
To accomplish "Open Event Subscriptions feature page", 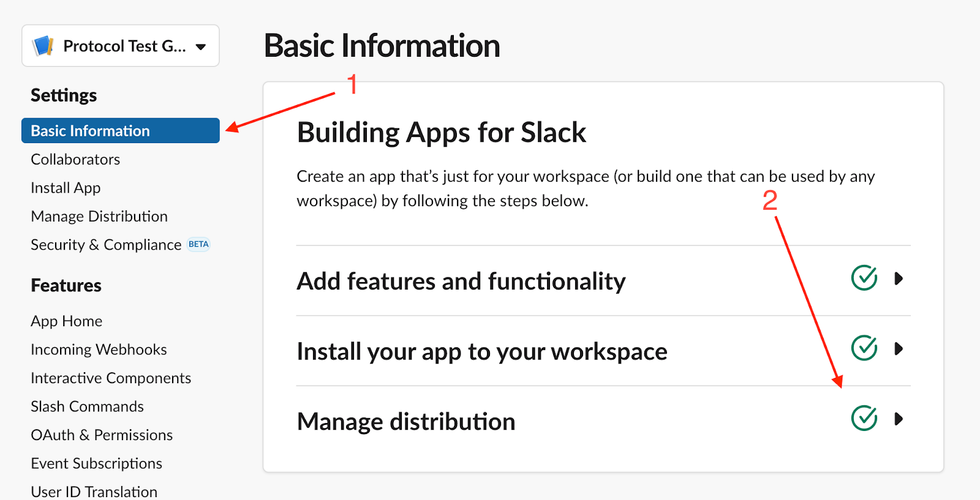I will (96, 463).
